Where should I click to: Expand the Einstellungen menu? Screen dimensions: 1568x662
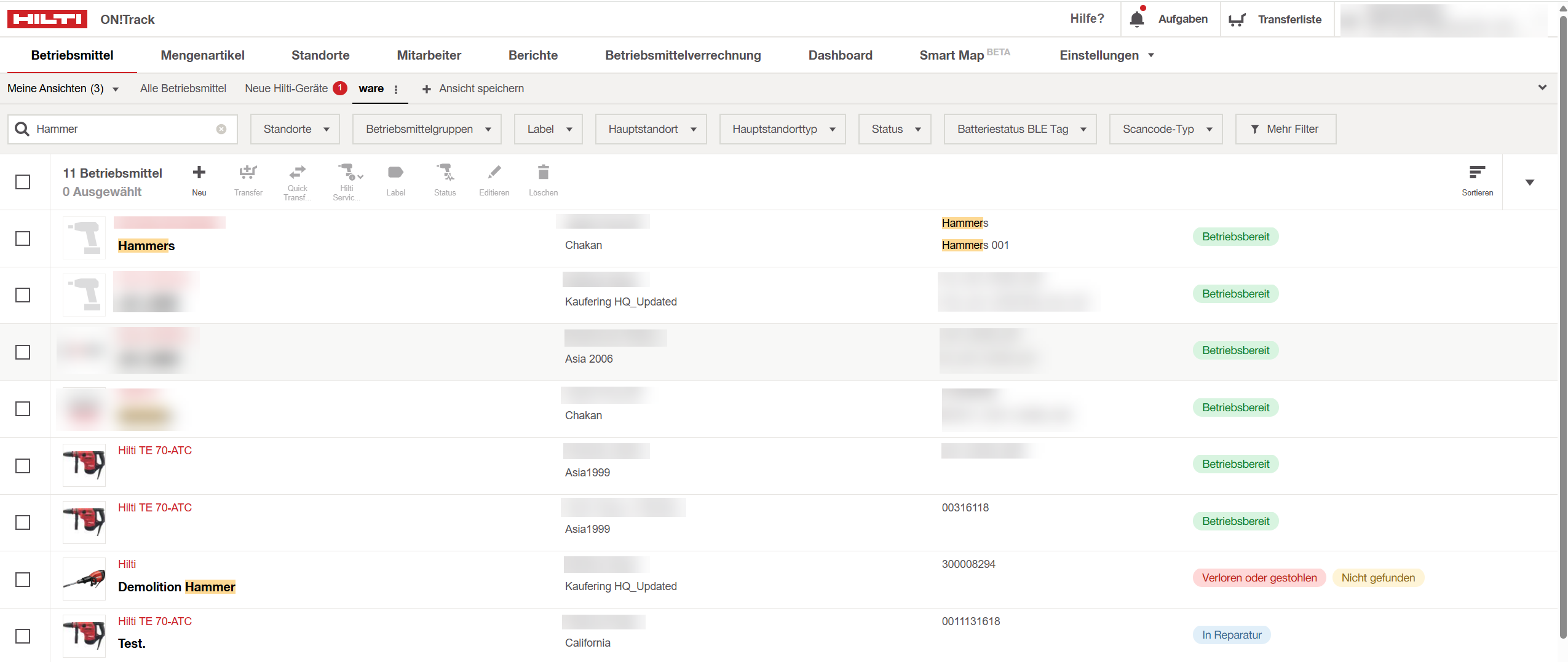[1106, 55]
